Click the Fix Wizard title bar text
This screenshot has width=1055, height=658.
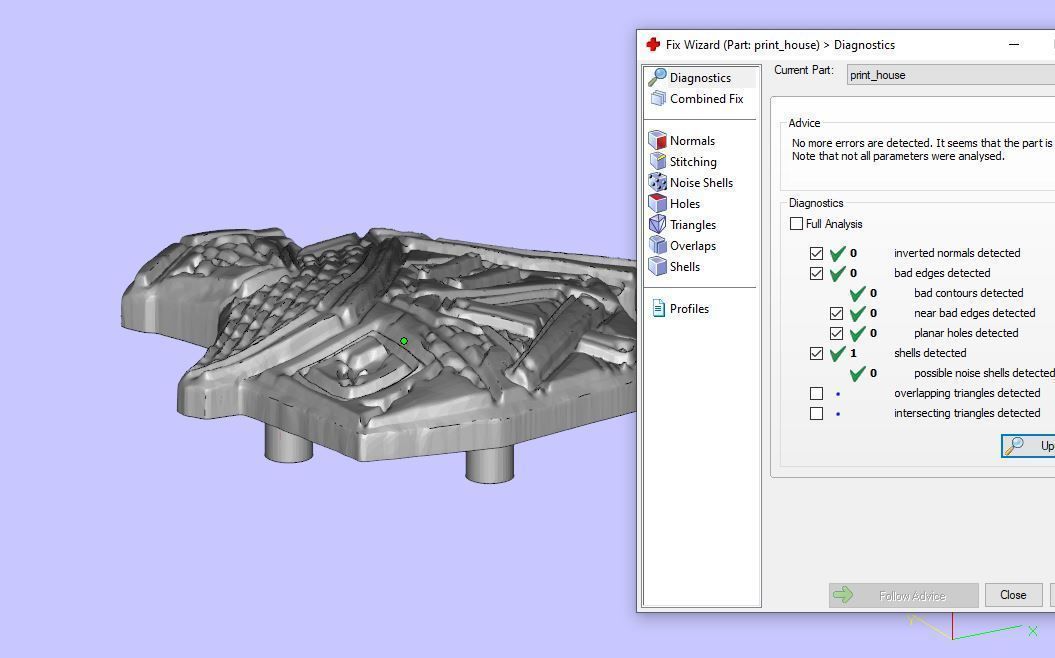780,45
